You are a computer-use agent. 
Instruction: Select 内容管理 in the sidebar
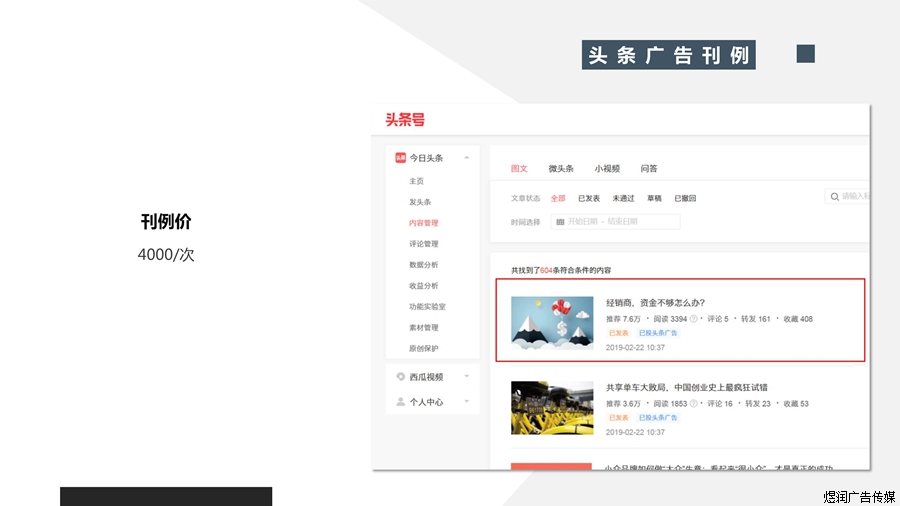424,223
